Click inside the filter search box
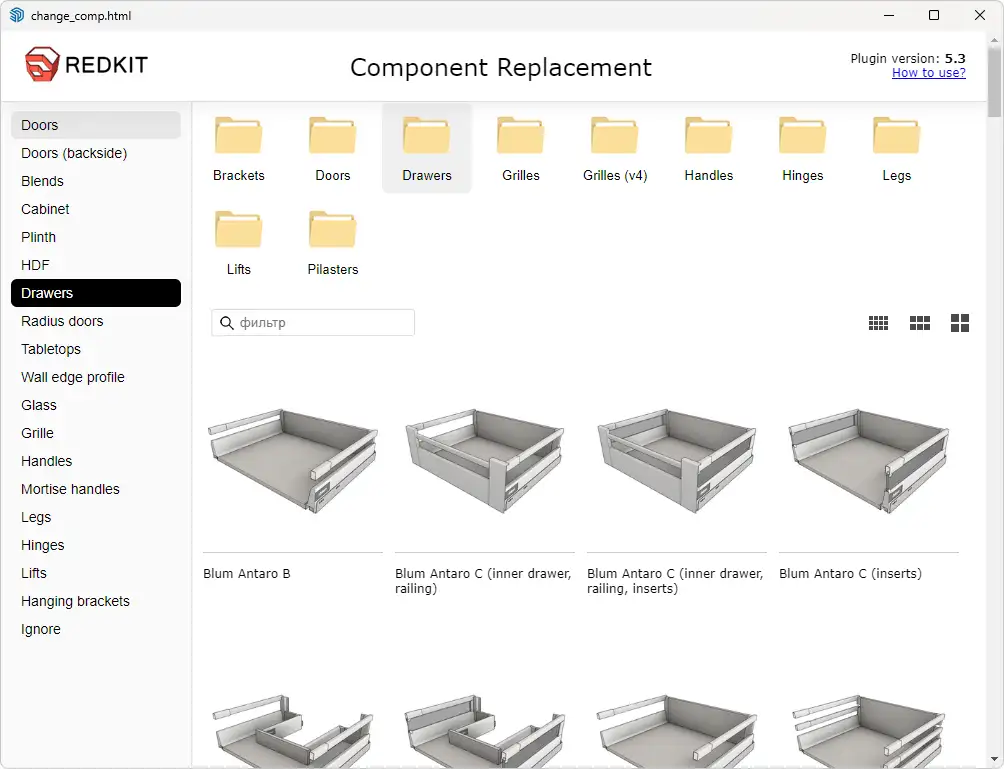 [x=312, y=322]
